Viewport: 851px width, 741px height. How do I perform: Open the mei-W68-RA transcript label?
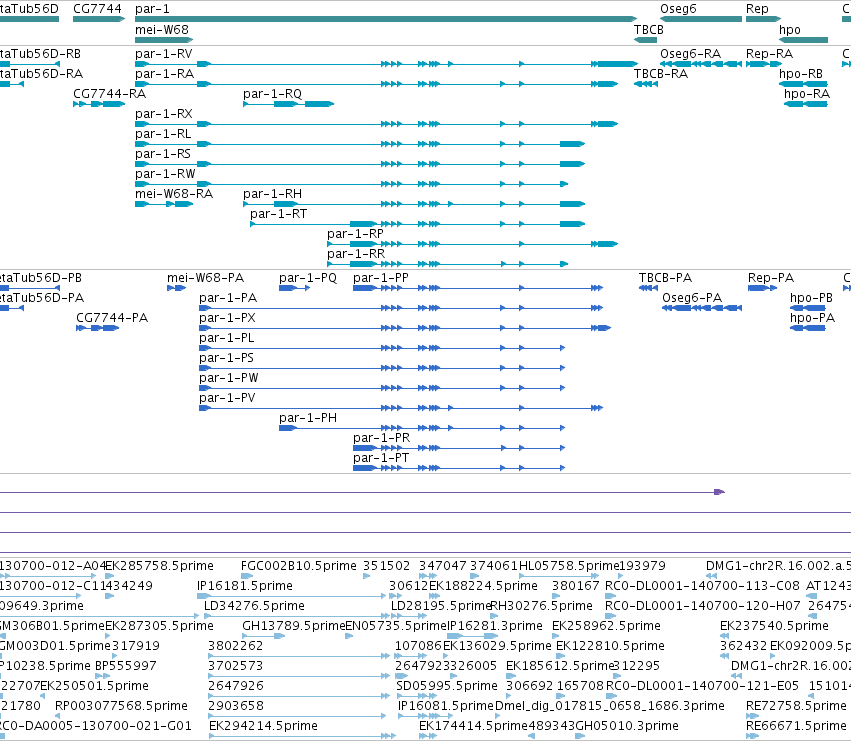[174, 194]
